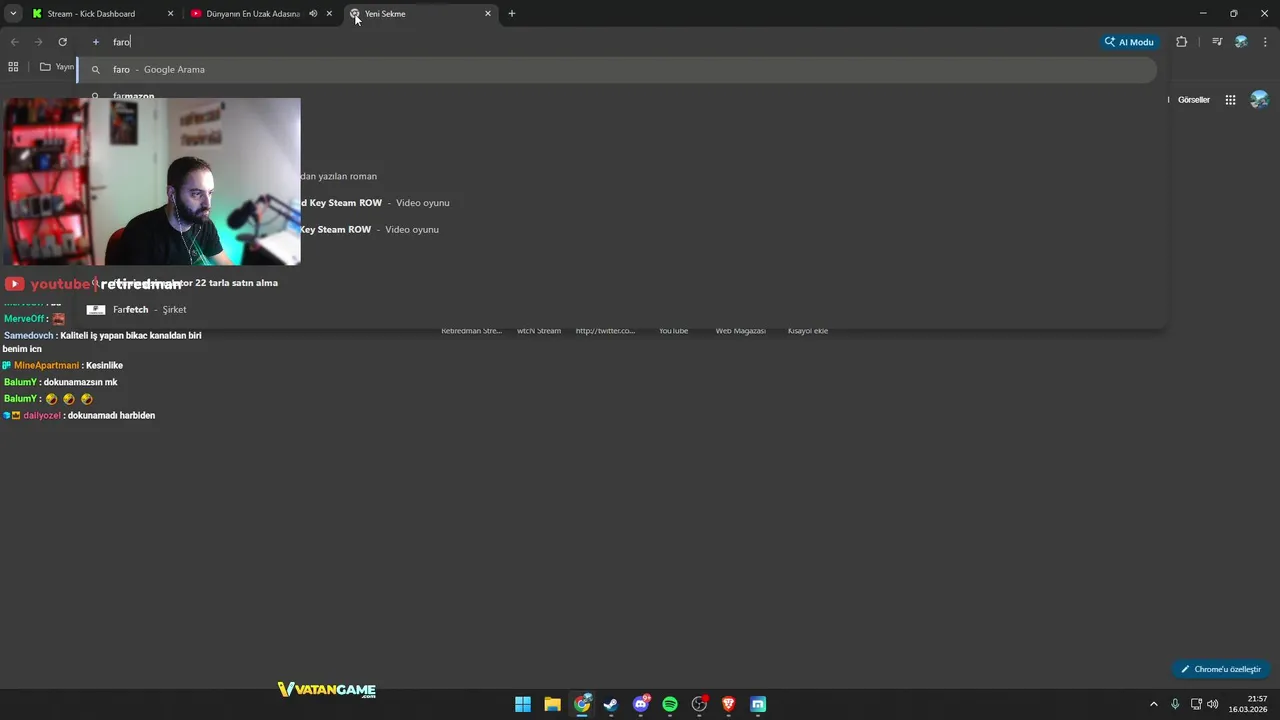Open Spotify from the taskbar
Image resolution: width=1280 pixels, height=720 pixels.
[670, 704]
